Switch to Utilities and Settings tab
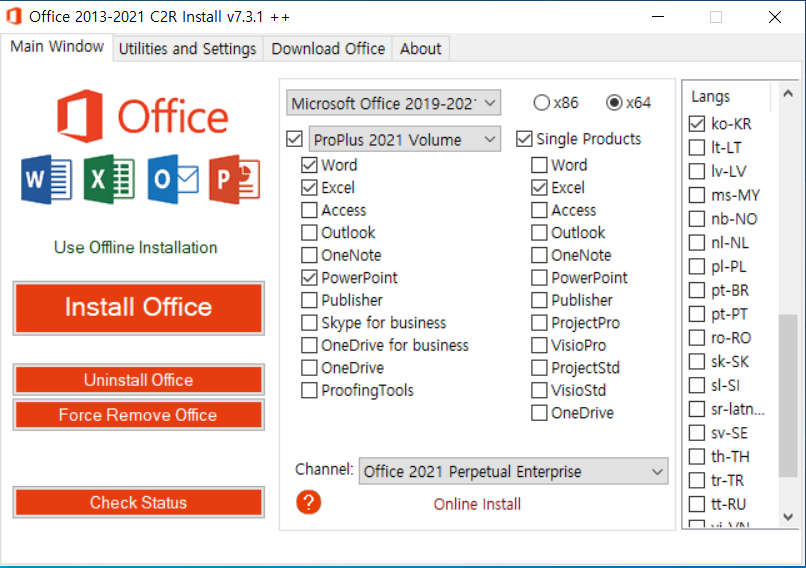Viewport: 806px width, 568px height. click(x=188, y=49)
